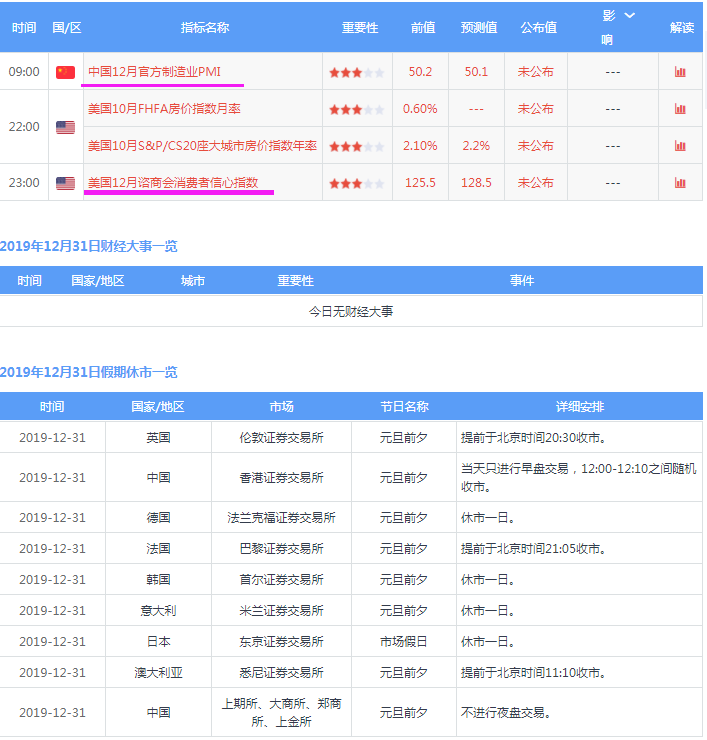Click the 今日无财经大事 message
This screenshot has width=707, height=740.
point(351,311)
